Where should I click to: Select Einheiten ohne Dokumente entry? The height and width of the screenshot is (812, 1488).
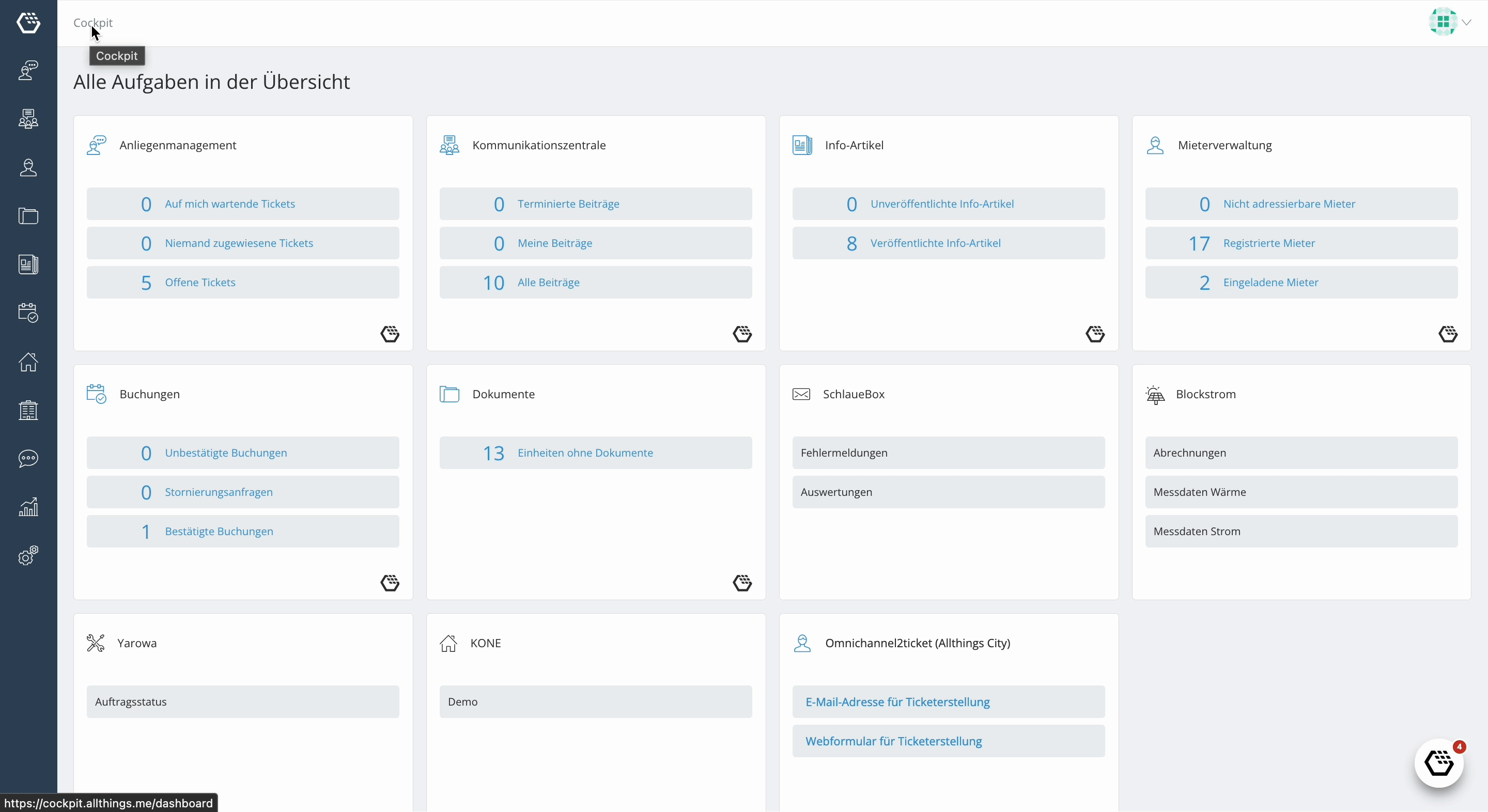point(596,453)
